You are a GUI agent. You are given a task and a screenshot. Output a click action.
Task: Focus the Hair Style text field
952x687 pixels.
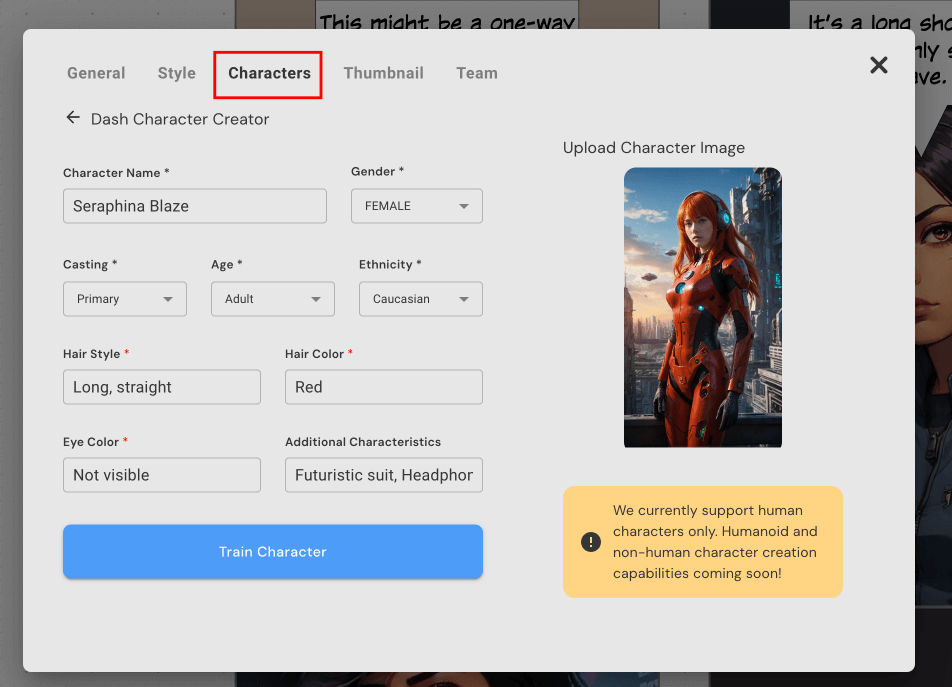[x=161, y=387]
